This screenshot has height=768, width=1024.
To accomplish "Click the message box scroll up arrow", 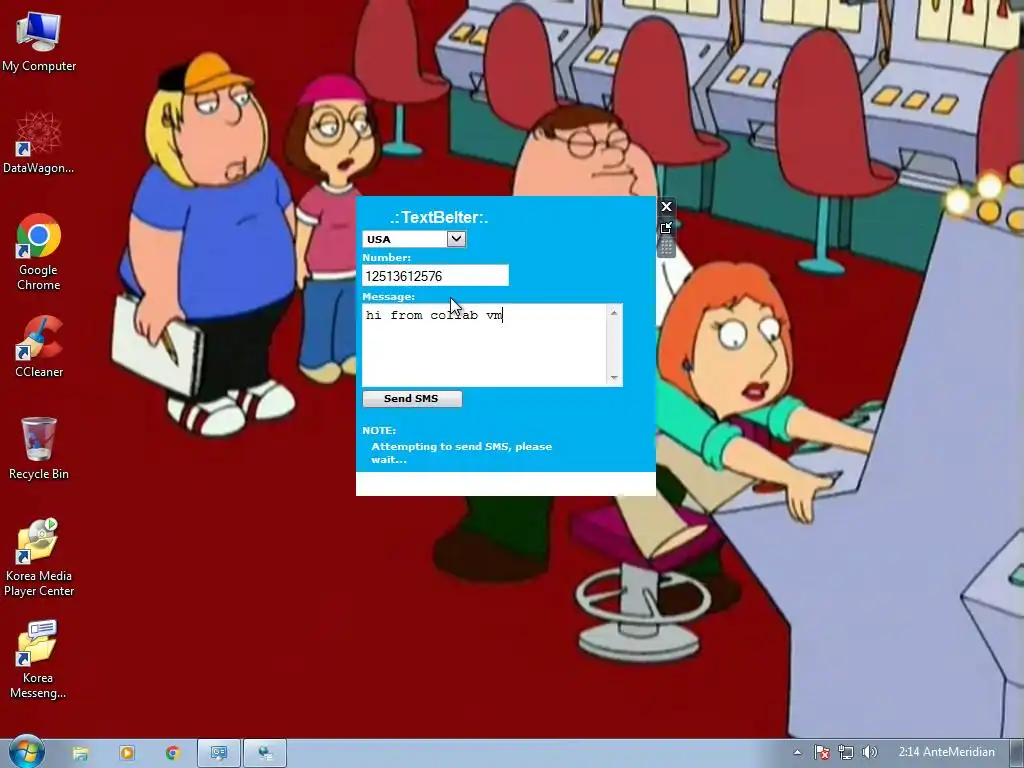I will click(614, 313).
